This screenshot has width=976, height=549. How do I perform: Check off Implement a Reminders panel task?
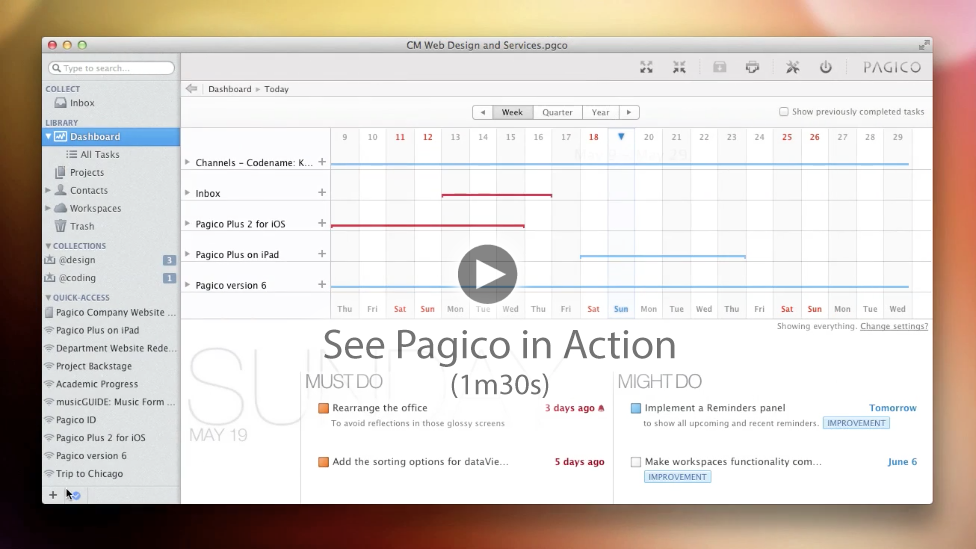[636, 408]
